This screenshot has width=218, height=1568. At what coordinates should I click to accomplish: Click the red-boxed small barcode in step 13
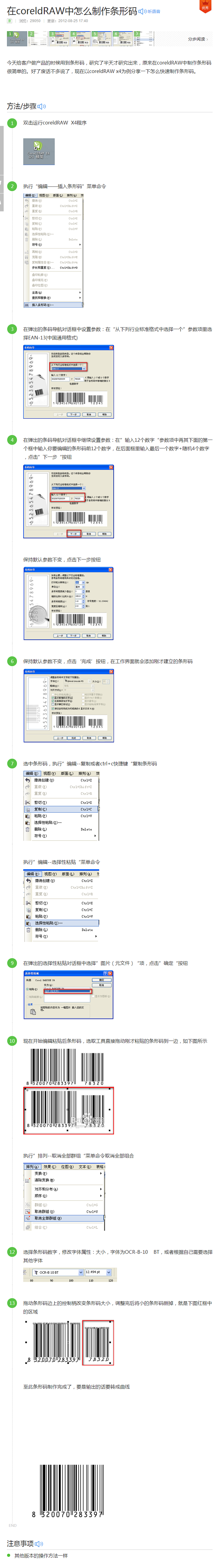click(98, 1343)
